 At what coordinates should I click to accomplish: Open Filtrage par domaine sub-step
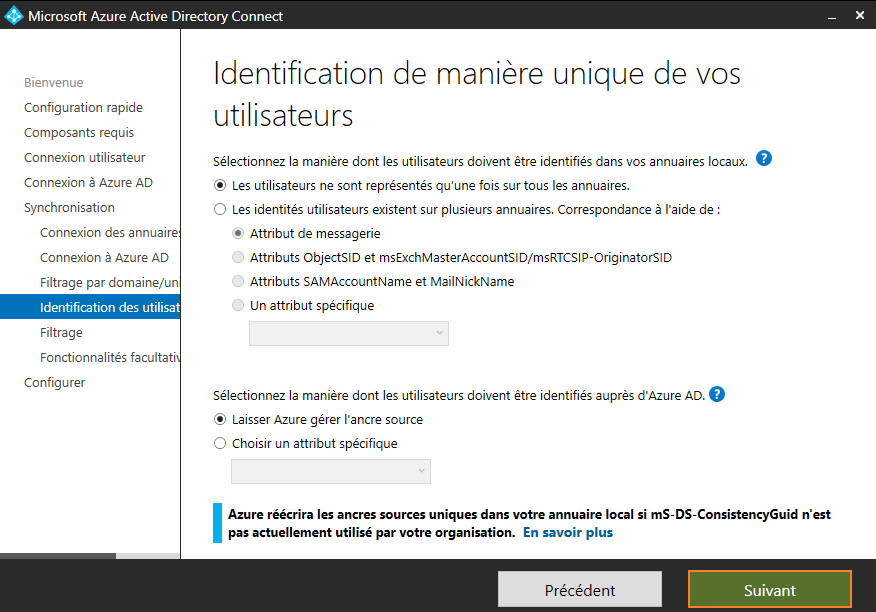point(110,283)
